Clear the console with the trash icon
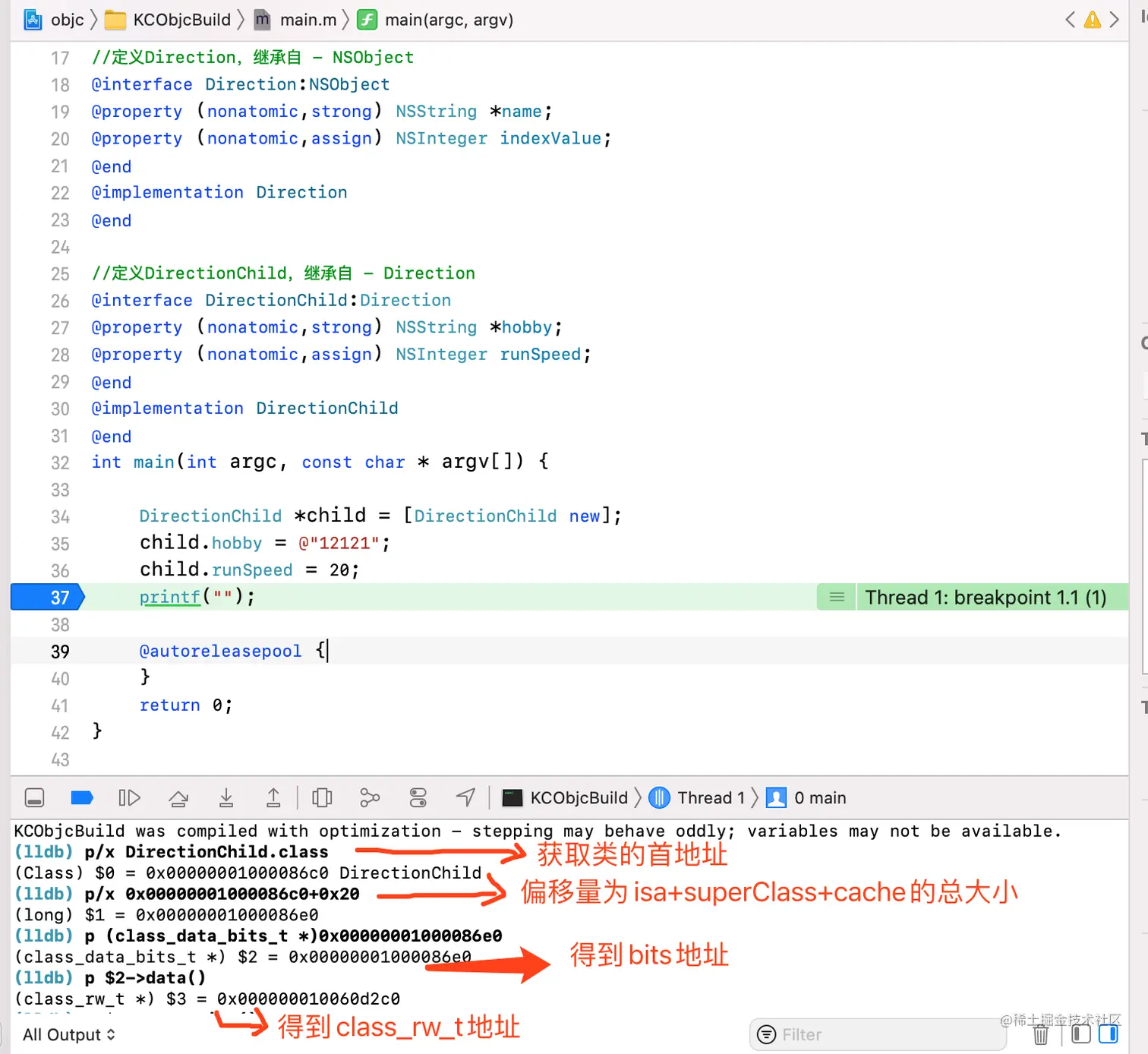Image resolution: width=1148 pixels, height=1054 pixels. coord(1041,1034)
